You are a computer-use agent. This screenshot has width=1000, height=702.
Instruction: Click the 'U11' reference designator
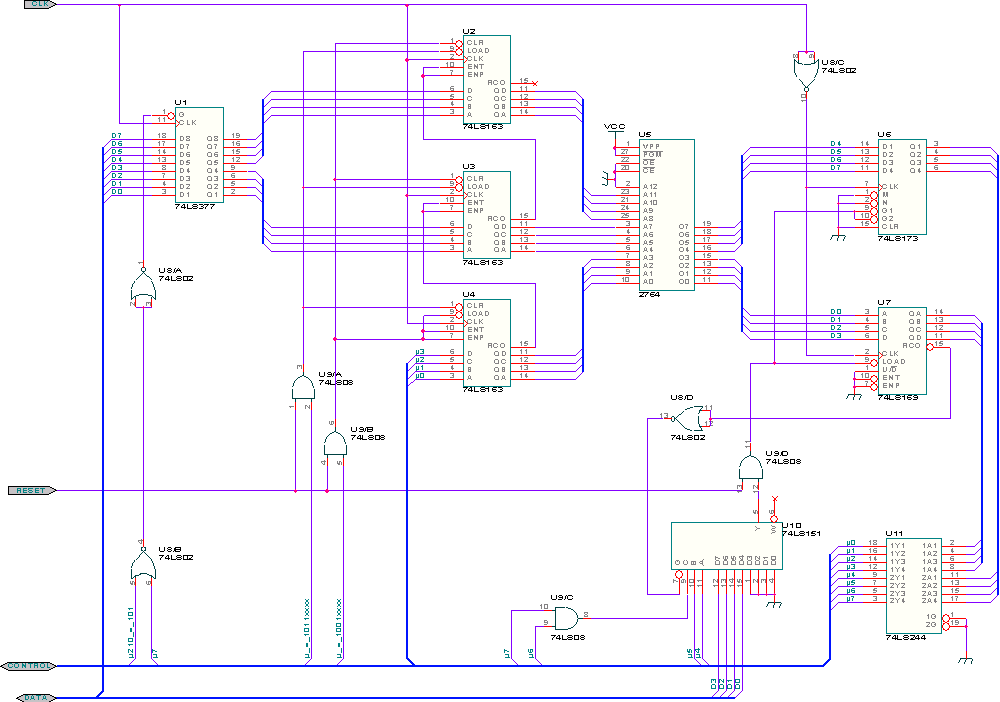[x=894, y=533]
